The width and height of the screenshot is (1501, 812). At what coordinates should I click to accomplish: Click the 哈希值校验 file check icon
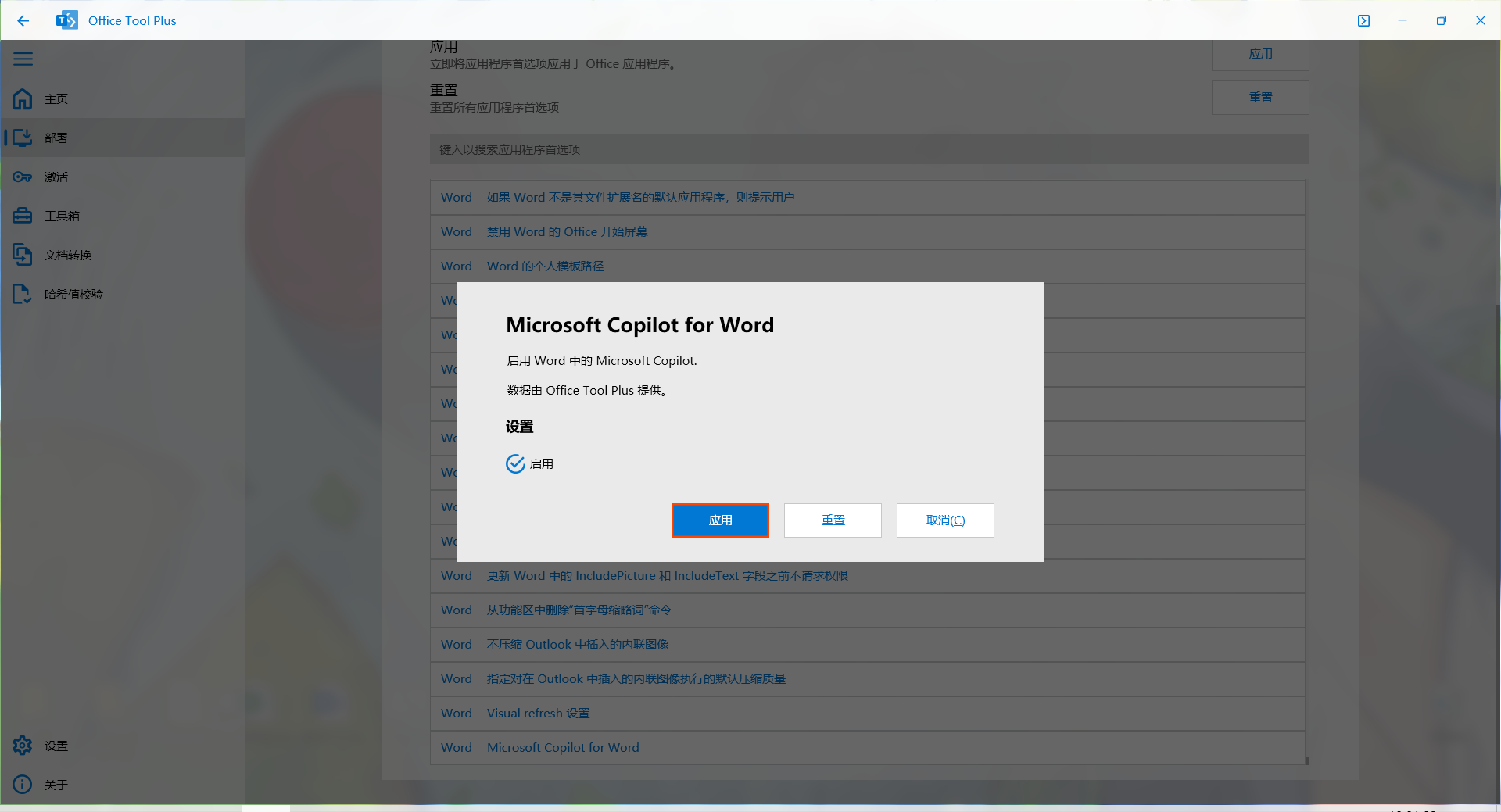click(x=23, y=294)
